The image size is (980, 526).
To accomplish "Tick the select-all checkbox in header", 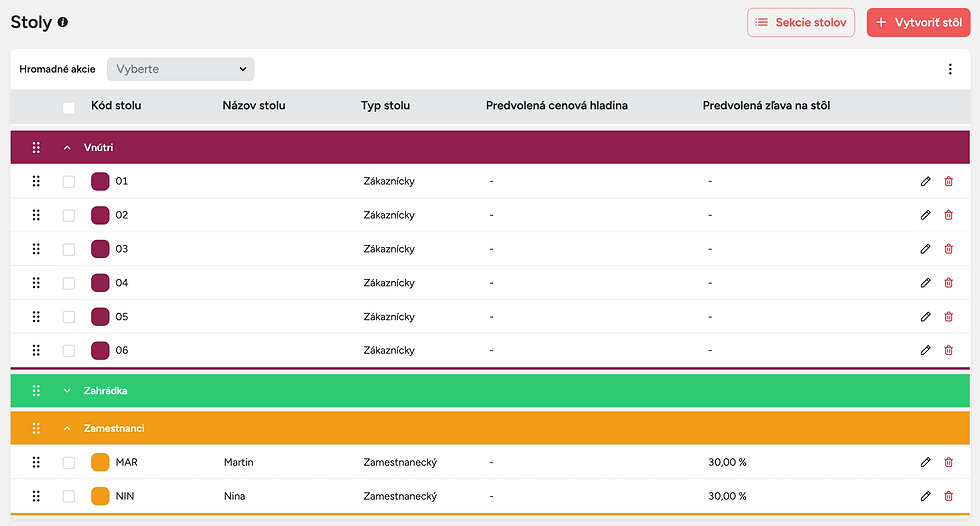I will point(69,108).
